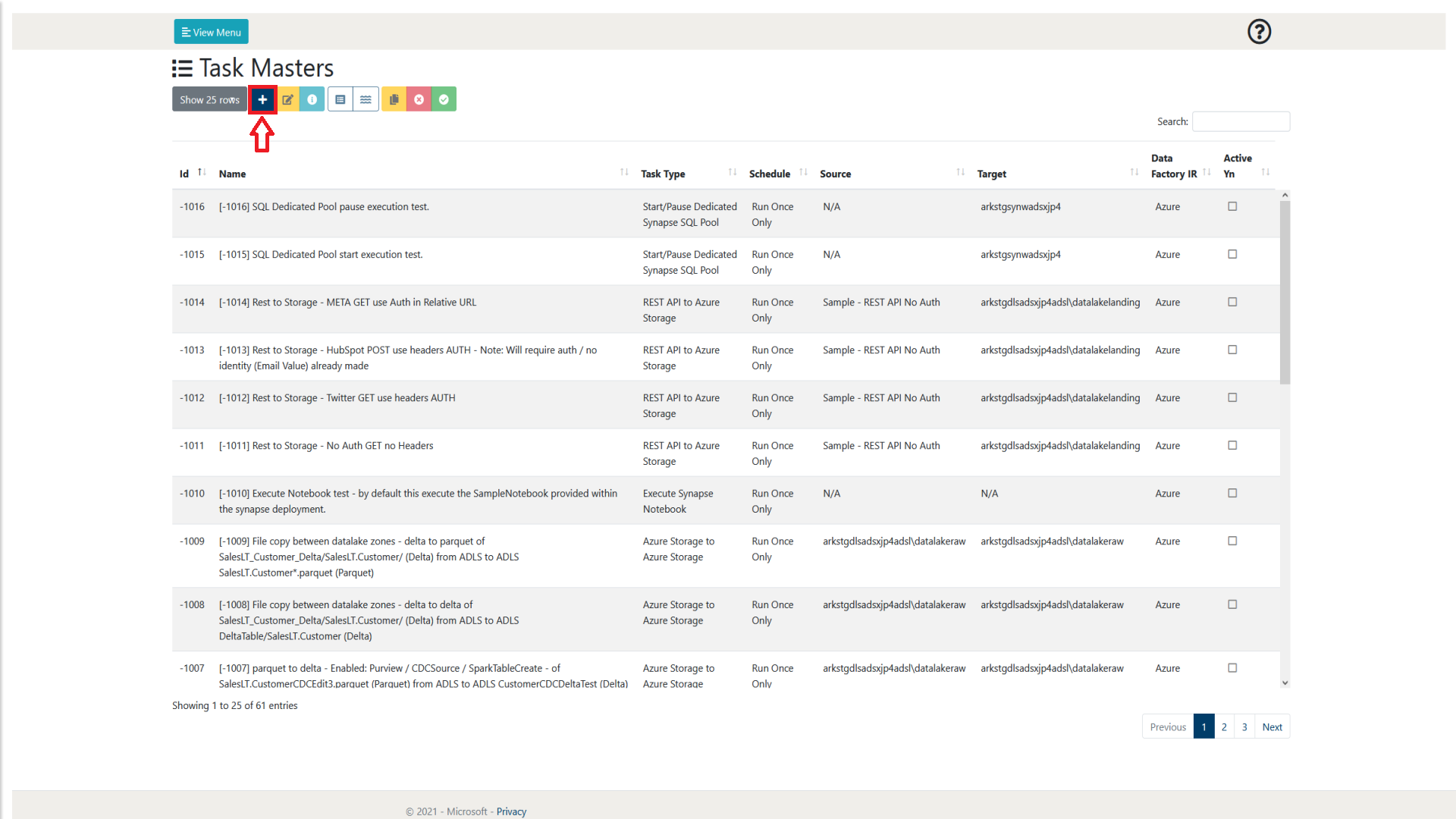Click the wavy lines icon in the toolbar
The height and width of the screenshot is (819, 1456).
pyautogui.click(x=366, y=99)
